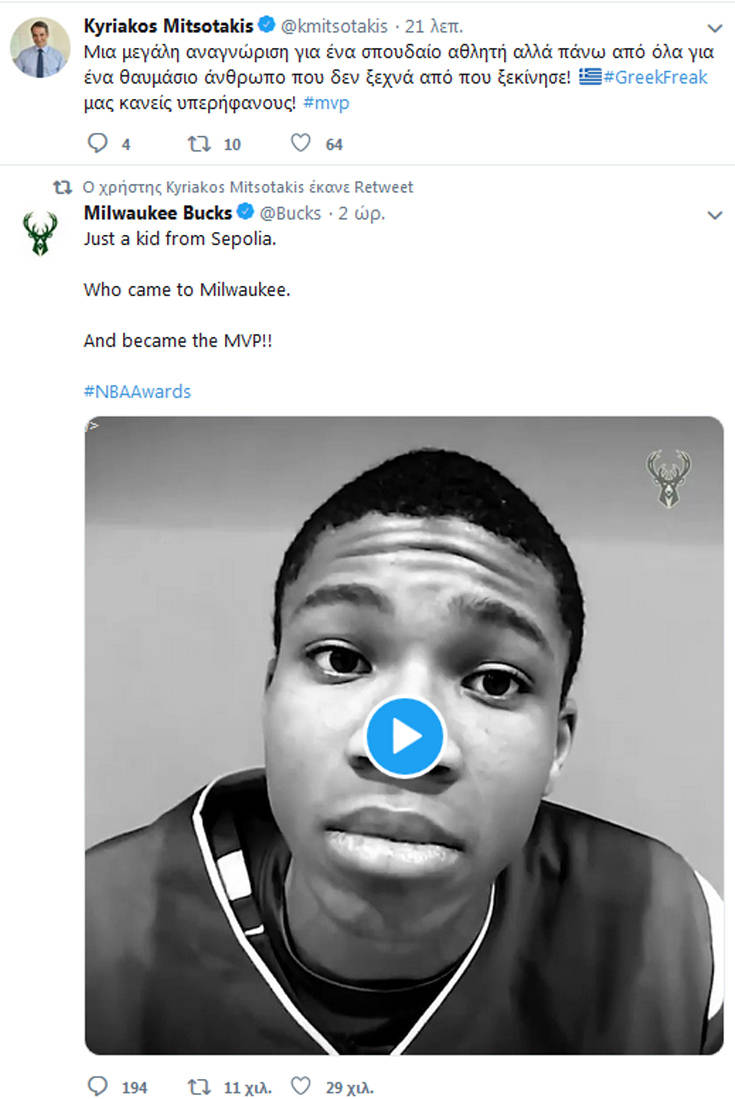Image resolution: width=735 pixels, height=1099 pixels.
Task: Retweet Kyriakos Mitsotakis's tweet
Action: tap(200, 144)
